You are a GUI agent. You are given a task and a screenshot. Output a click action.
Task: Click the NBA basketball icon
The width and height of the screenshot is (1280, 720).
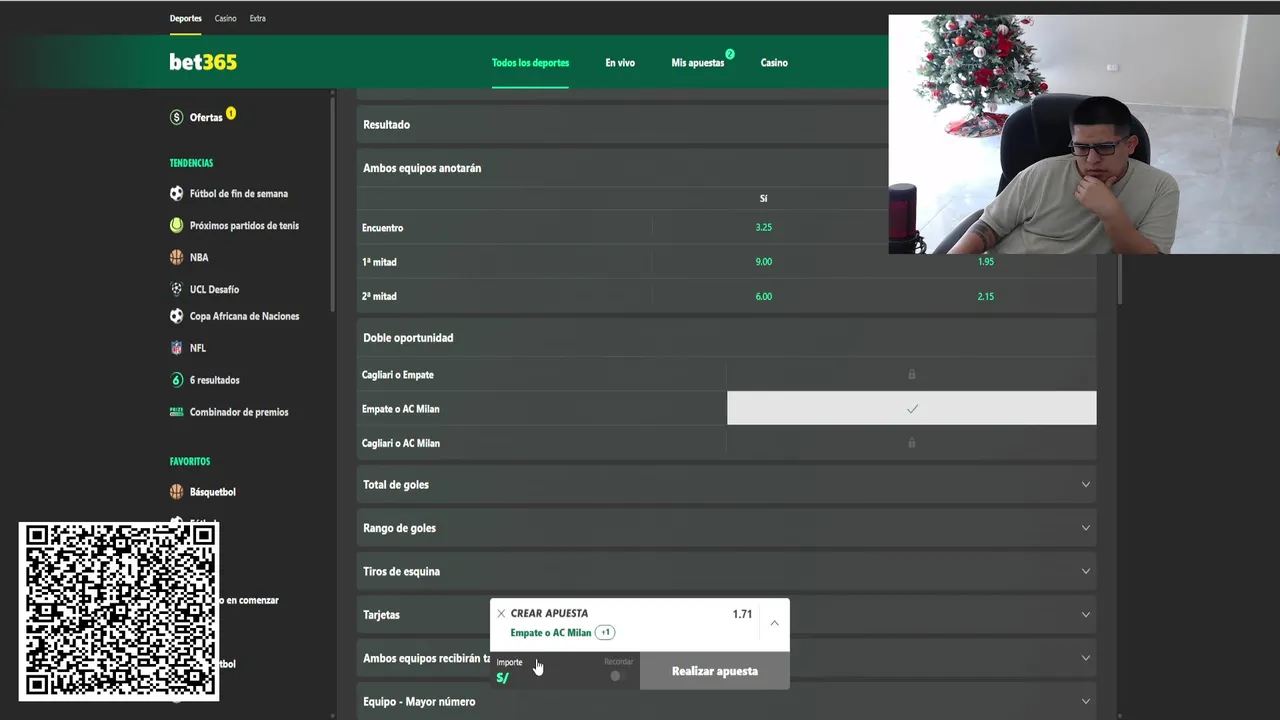177,257
